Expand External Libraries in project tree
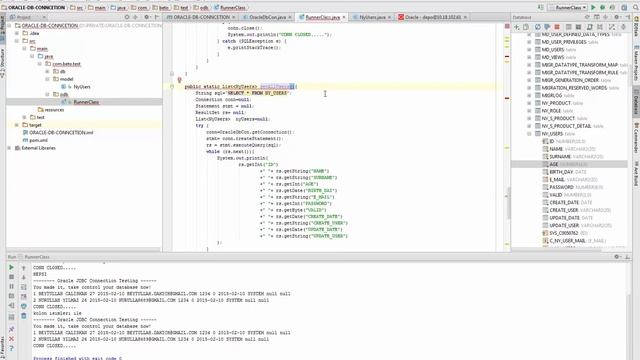 tap(9, 148)
